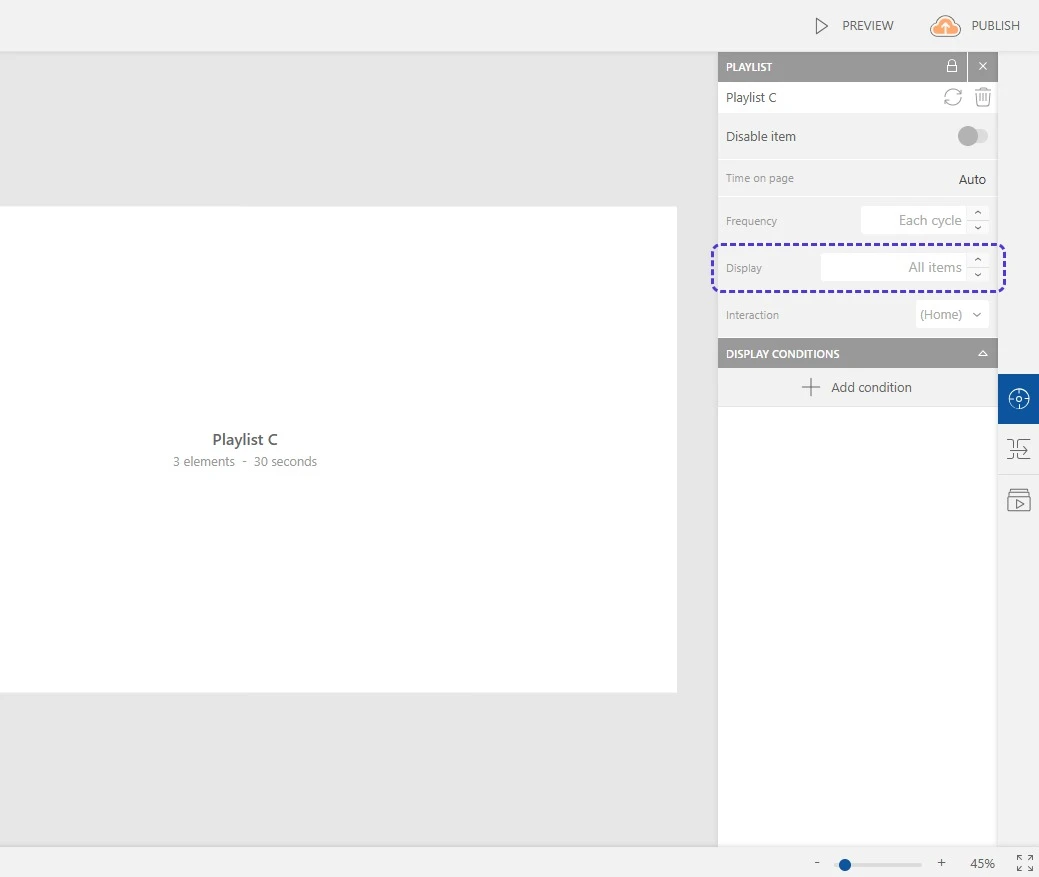Click the zoom in plus icon
1039x877 pixels.
point(941,863)
